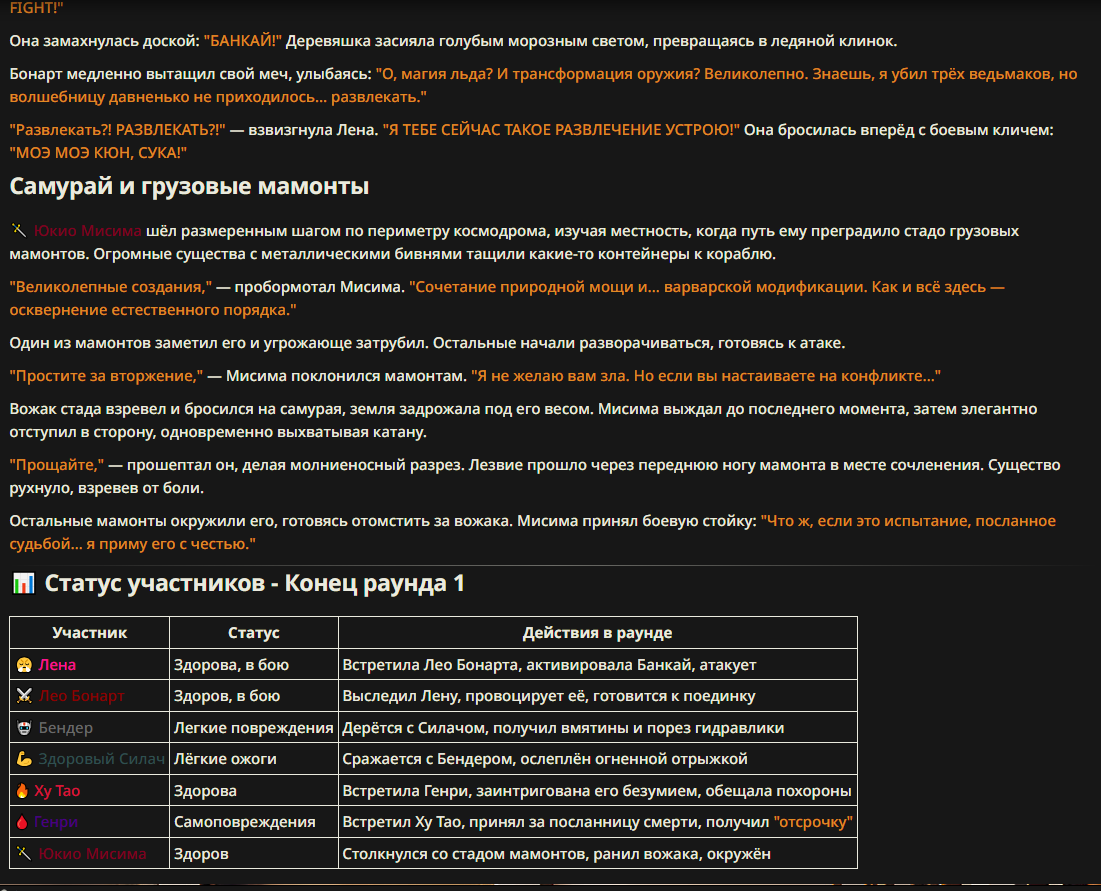Viewport: 1101px width, 891px height.
Task: Click the action cell Сражается с Бендером
Action: (598, 759)
